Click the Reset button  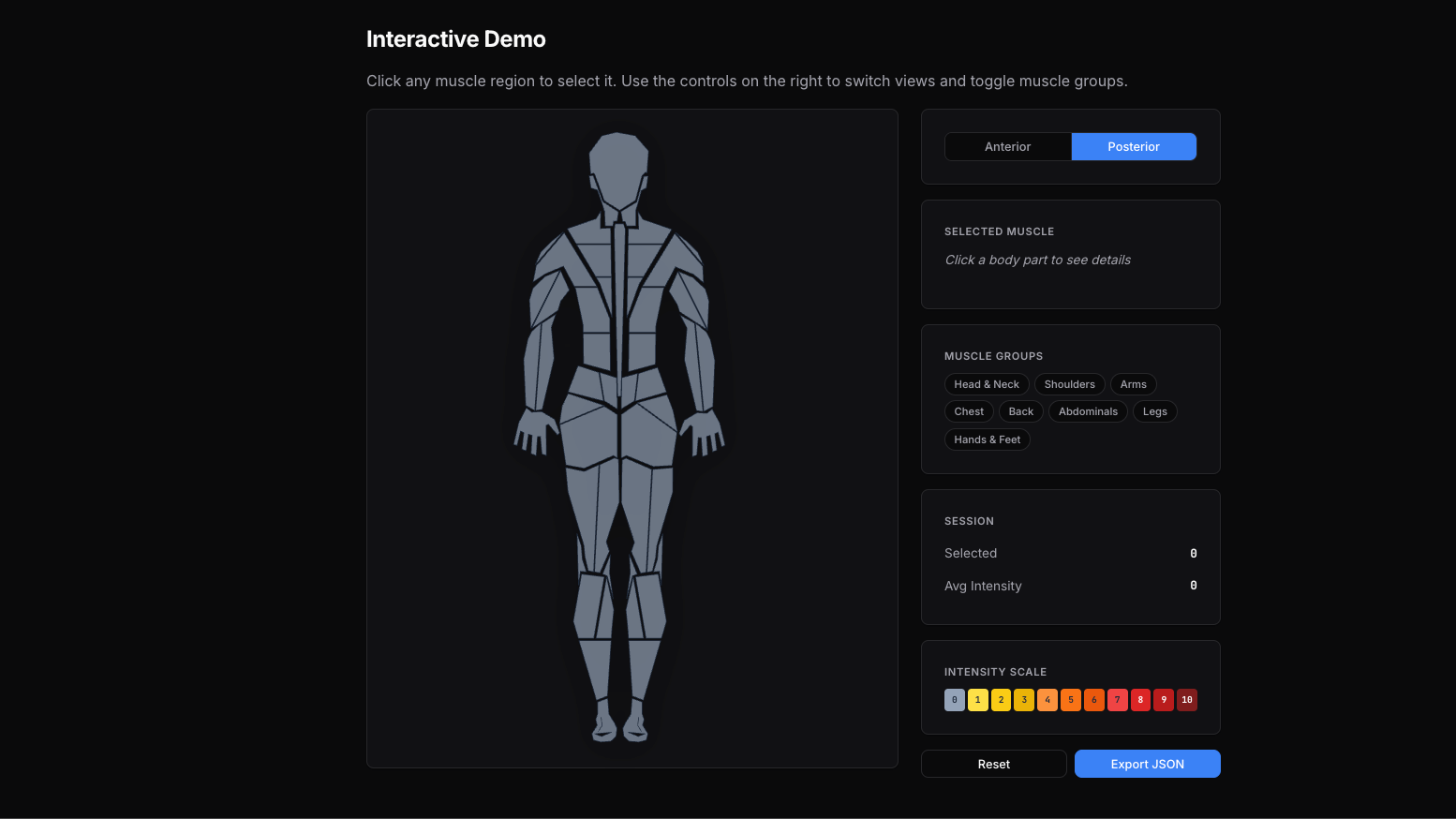993,764
